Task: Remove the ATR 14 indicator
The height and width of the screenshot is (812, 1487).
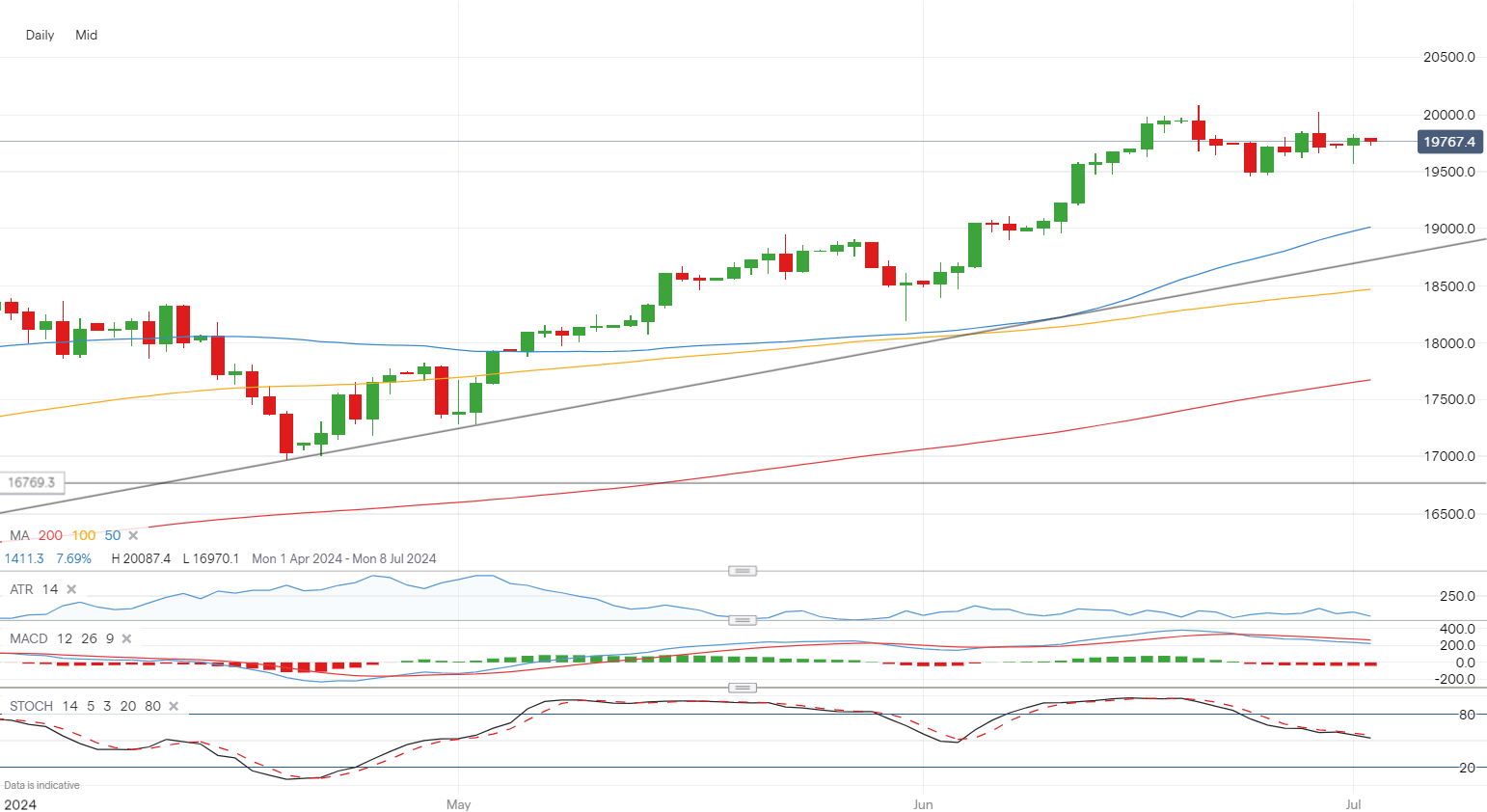Action: click(x=71, y=589)
